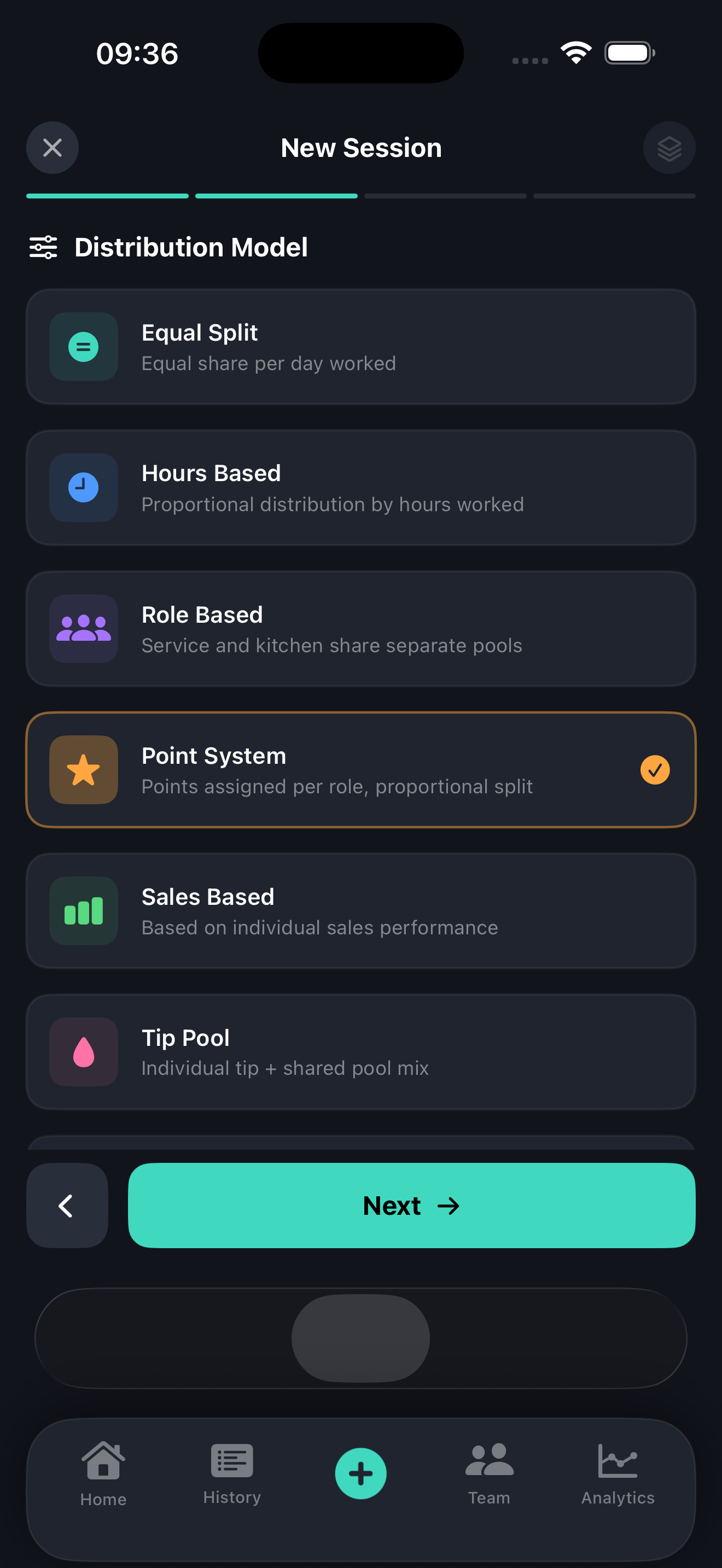The height and width of the screenshot is (1568, 722).
Task: Tap the Point System star icon
Action: 83,770
